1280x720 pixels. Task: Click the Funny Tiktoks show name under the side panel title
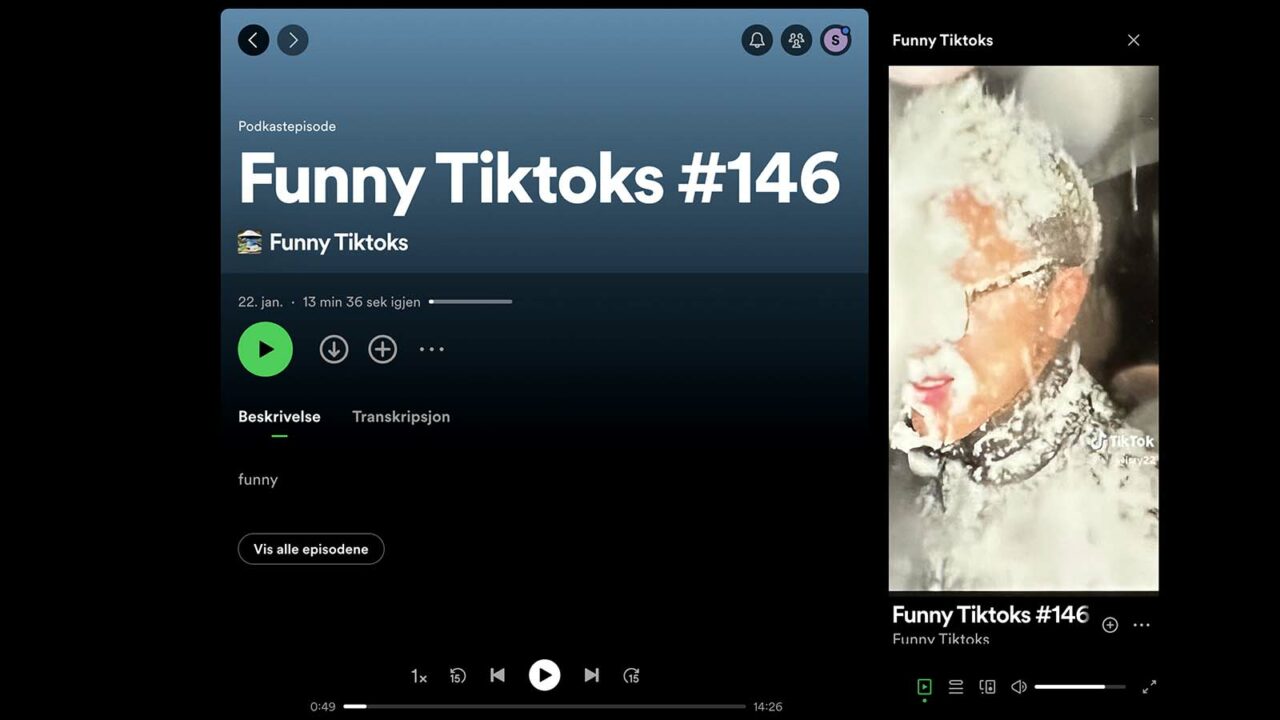(941, 639)
